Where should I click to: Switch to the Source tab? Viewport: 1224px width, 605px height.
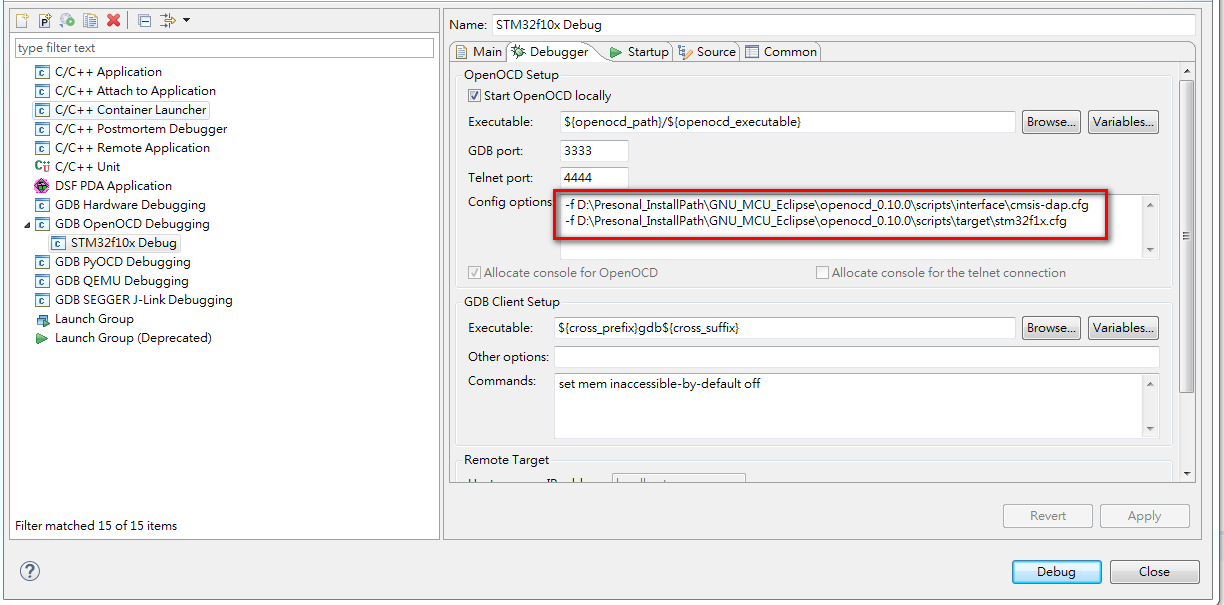(707, 52)
